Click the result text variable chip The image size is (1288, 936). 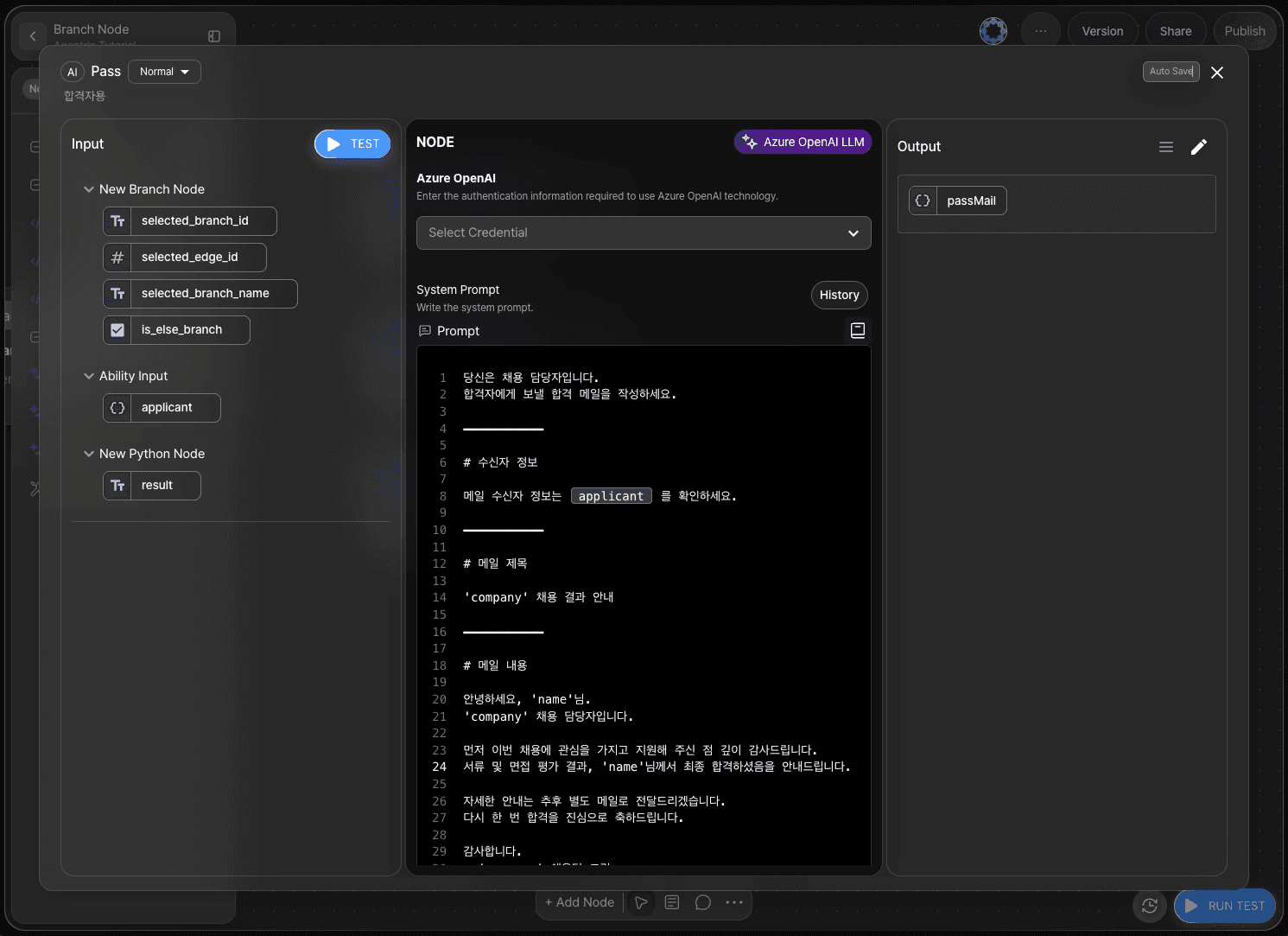(152, 486)
